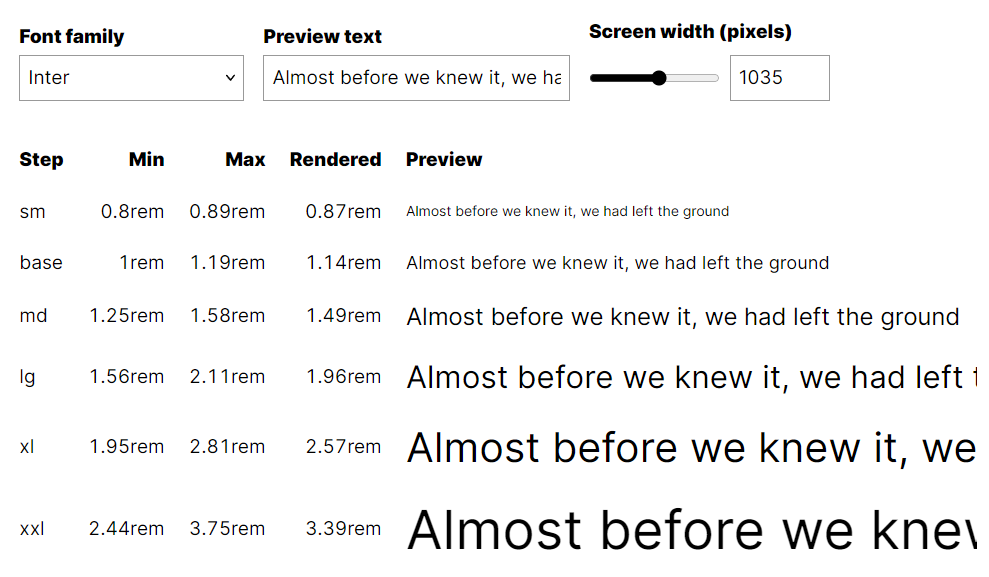Open the Font family dropdown
989x577 pixels.
[131, 78]
